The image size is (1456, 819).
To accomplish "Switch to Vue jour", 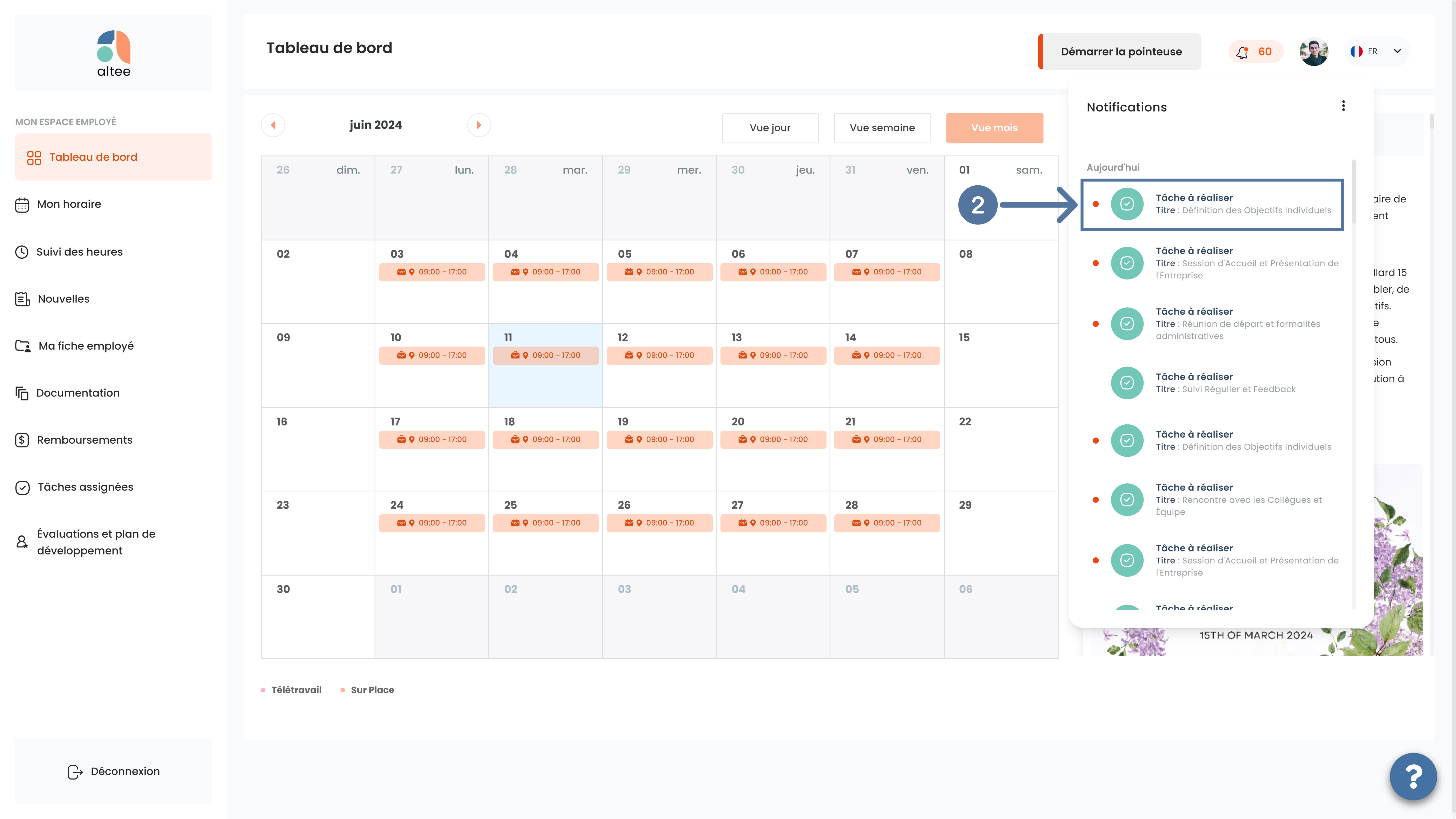I will click(x=770, y=128).
